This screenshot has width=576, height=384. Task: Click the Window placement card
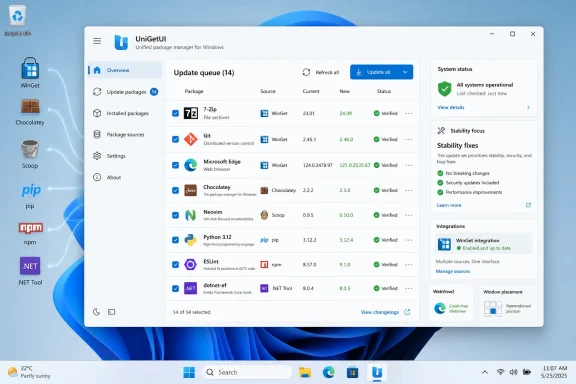click(x=508, y=302)
